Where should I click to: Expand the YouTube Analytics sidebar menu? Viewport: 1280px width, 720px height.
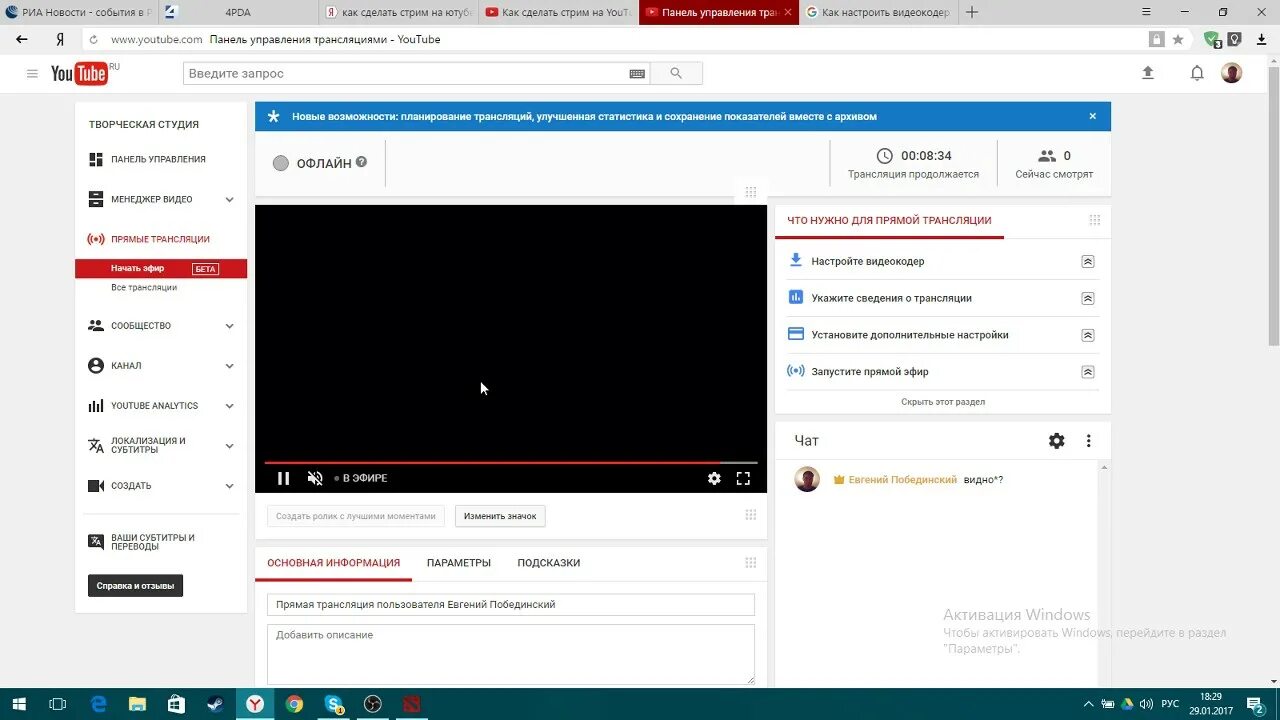click(x=229, y=406)
